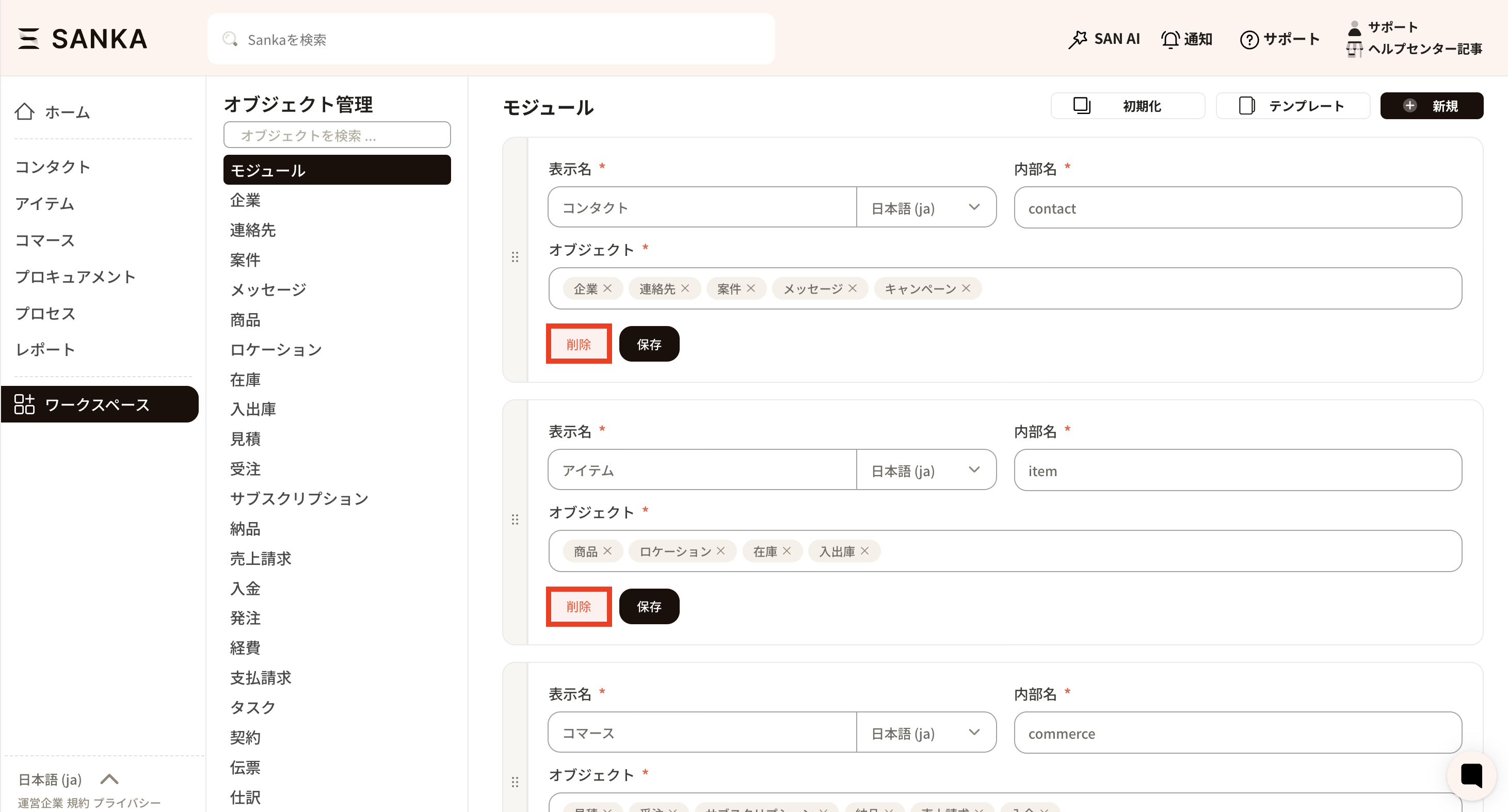Viewport: 1508px width, 812px height.
Task: Click the 初期化 reset button
Action: point(1128,106)
